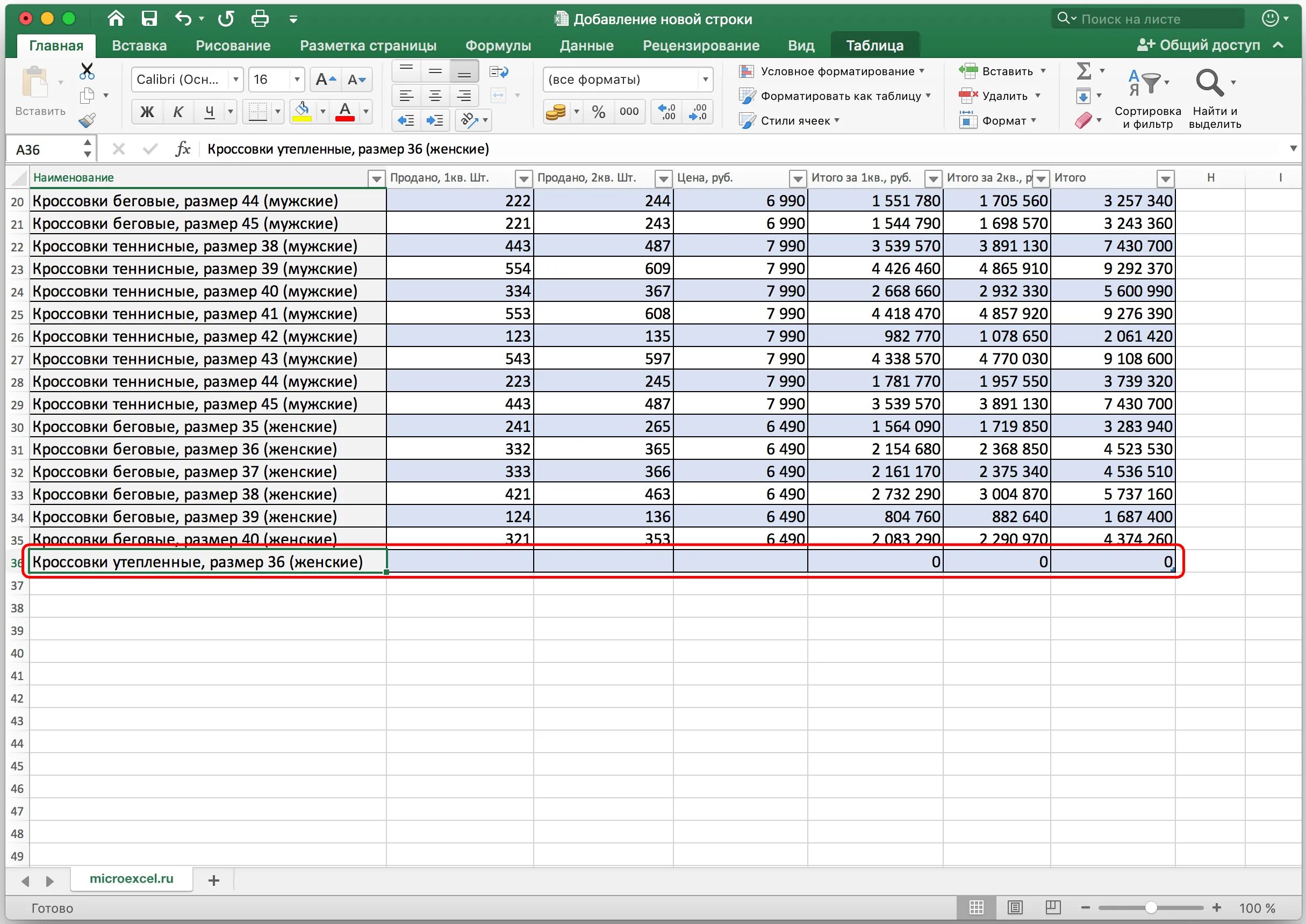This screenshot has width=1306, height=924.
Task: Switch to Page Layout view in status bar
Action: pos(1015,907)
